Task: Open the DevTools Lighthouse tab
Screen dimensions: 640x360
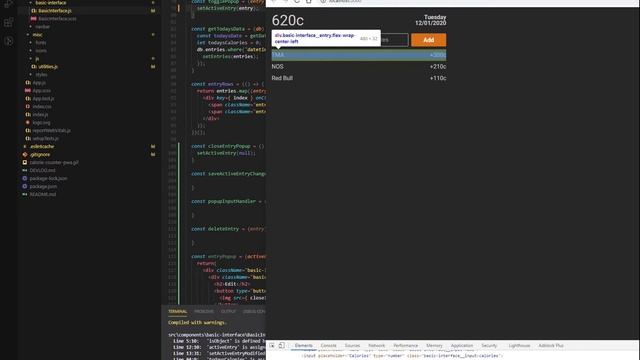Action: (x=519, y=346)
